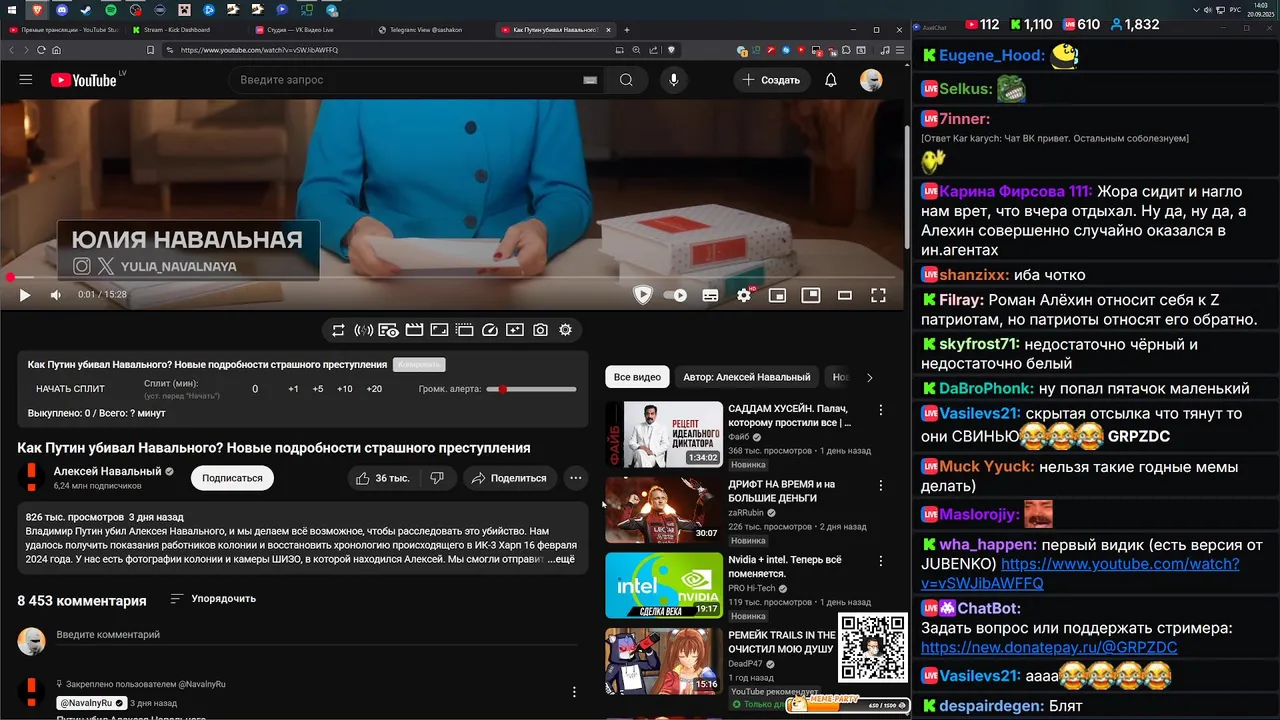Image resolution: width=1280 pixels, height=720 pixels.
Task: Open a new browser tab with plus
Action: tap(627, 30)
